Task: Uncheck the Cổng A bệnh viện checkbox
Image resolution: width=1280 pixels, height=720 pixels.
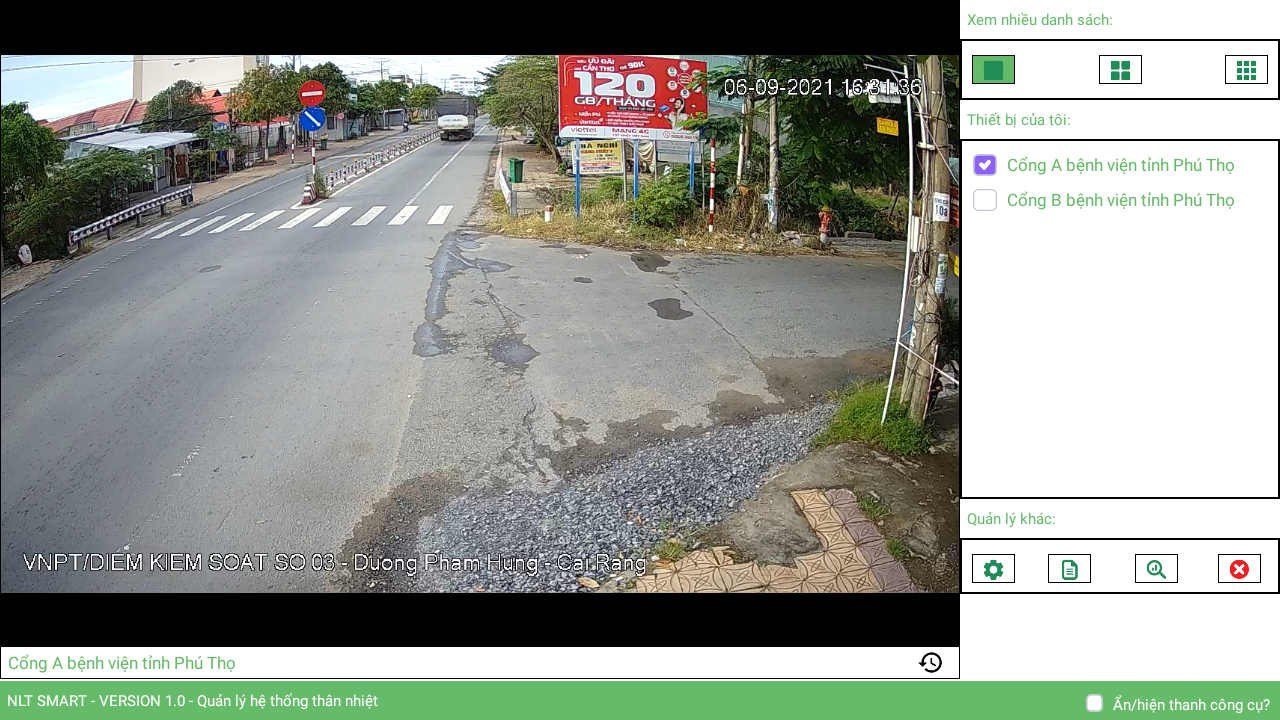Action: [x=985, y=165]
